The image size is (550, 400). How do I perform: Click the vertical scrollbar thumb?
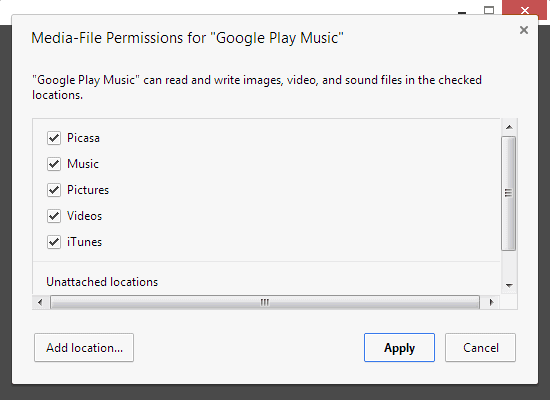509,193
